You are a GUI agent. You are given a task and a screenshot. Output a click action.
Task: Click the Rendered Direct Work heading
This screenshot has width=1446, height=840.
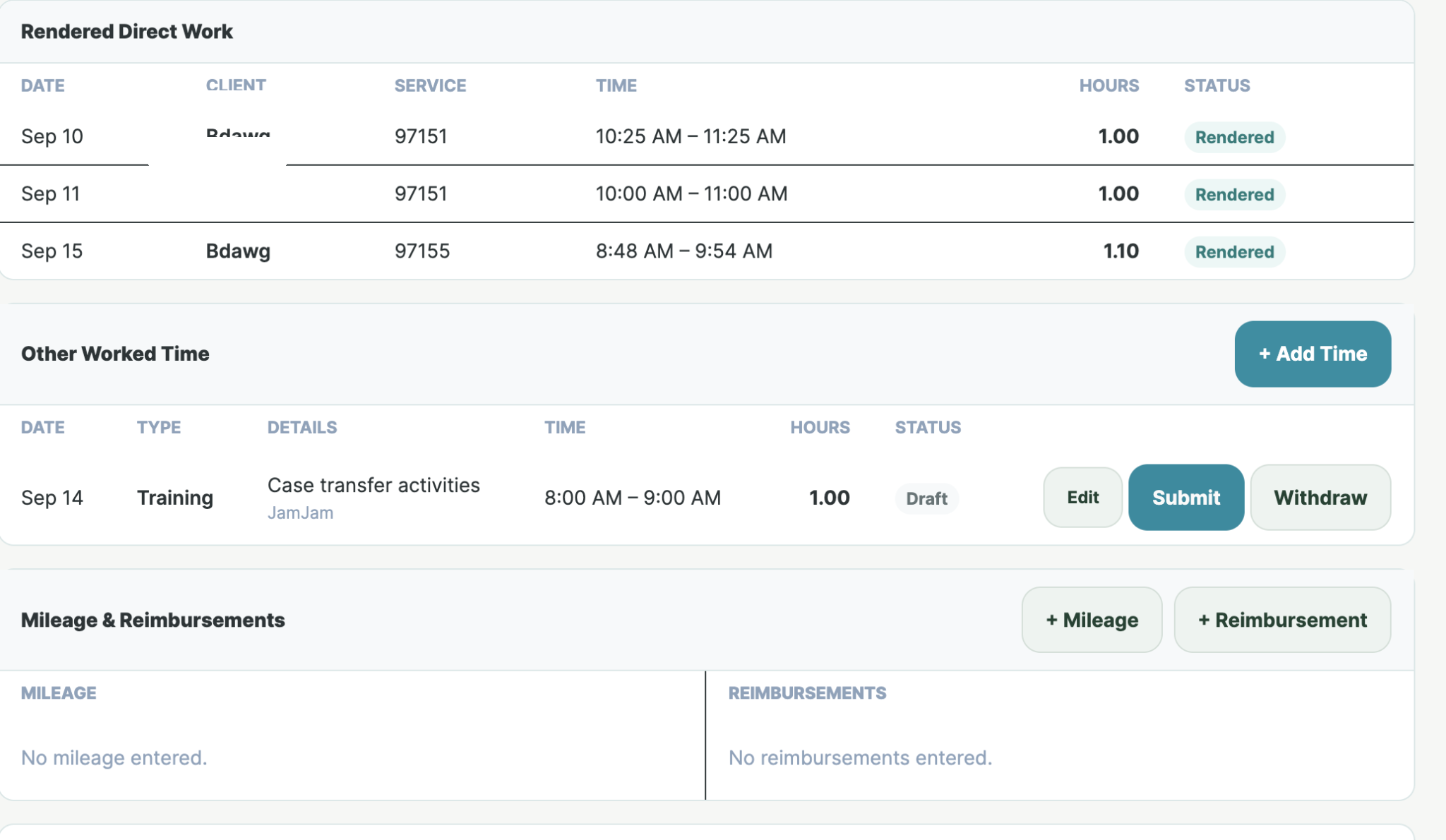point(127,32)
